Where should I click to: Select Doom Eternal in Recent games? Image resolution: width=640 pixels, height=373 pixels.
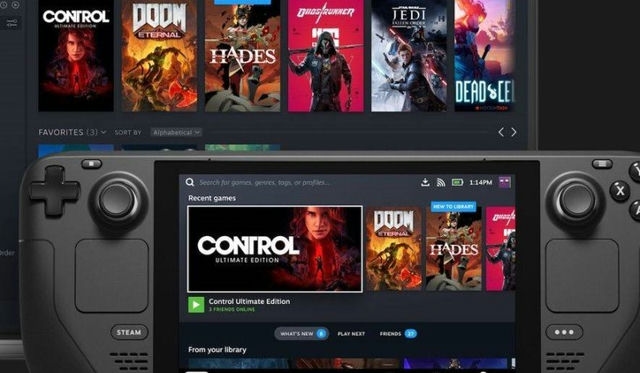coord(394,249)
